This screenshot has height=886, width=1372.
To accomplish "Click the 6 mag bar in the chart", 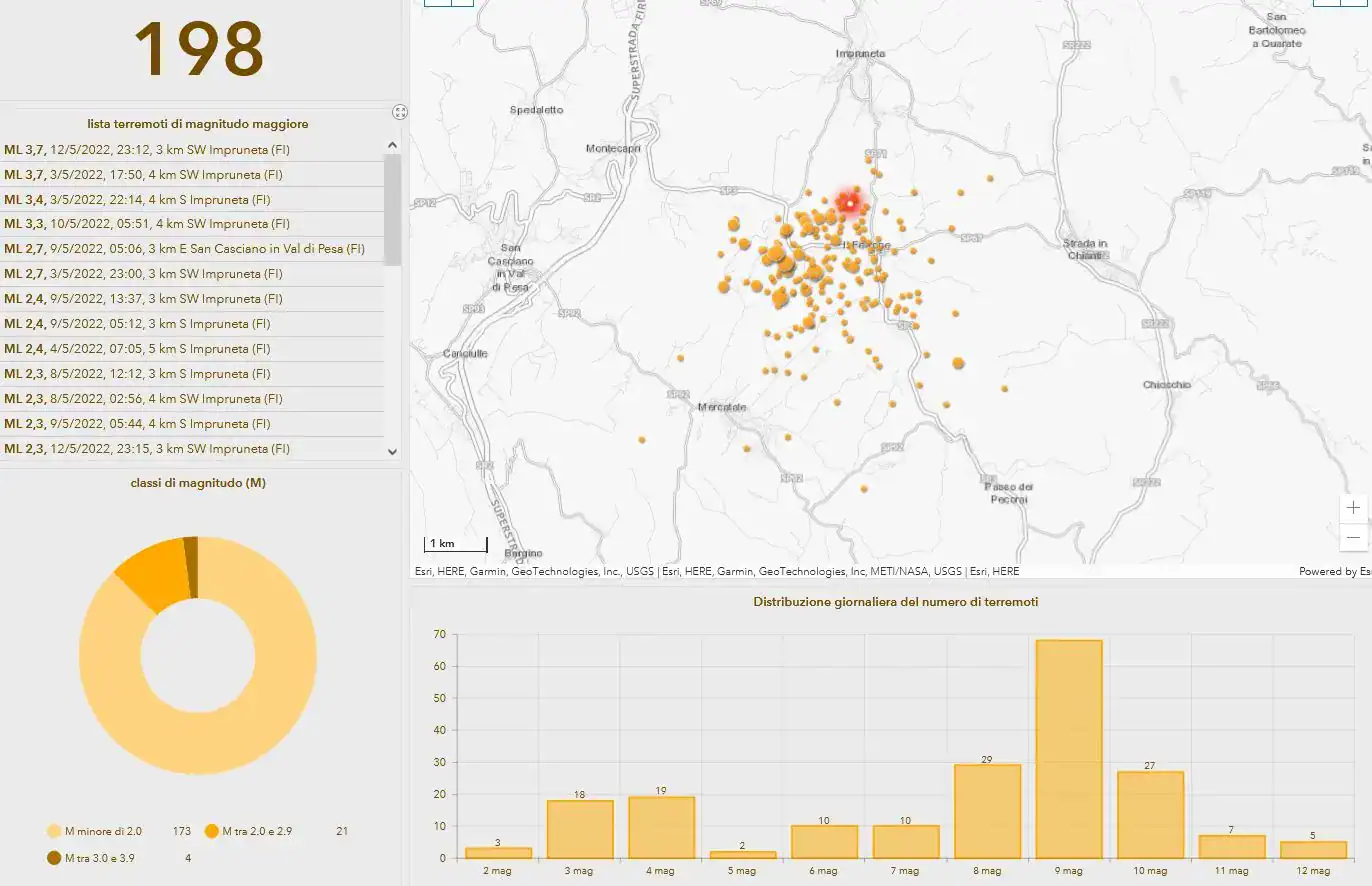I will coord(824,842).
